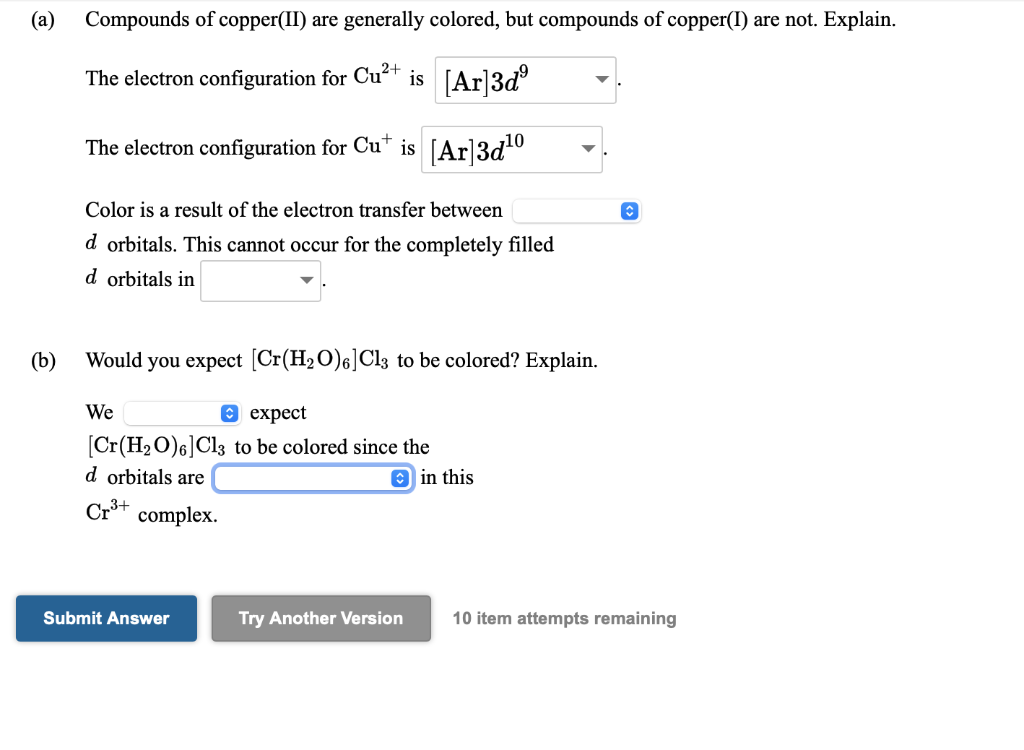Click the up arrow of the 'We expect' stepper

[230, 408]
